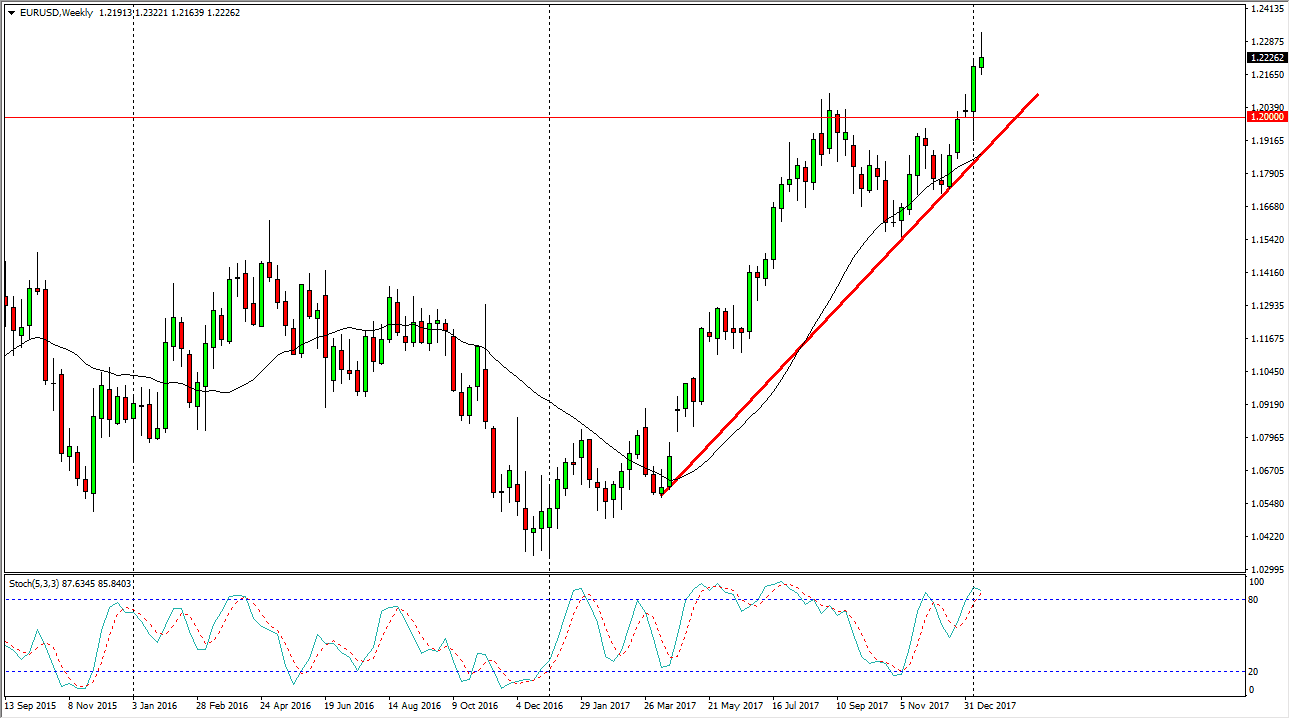Click the 26 Mar 2017 date axis label
1290x719 pixels.
[671, 704]
